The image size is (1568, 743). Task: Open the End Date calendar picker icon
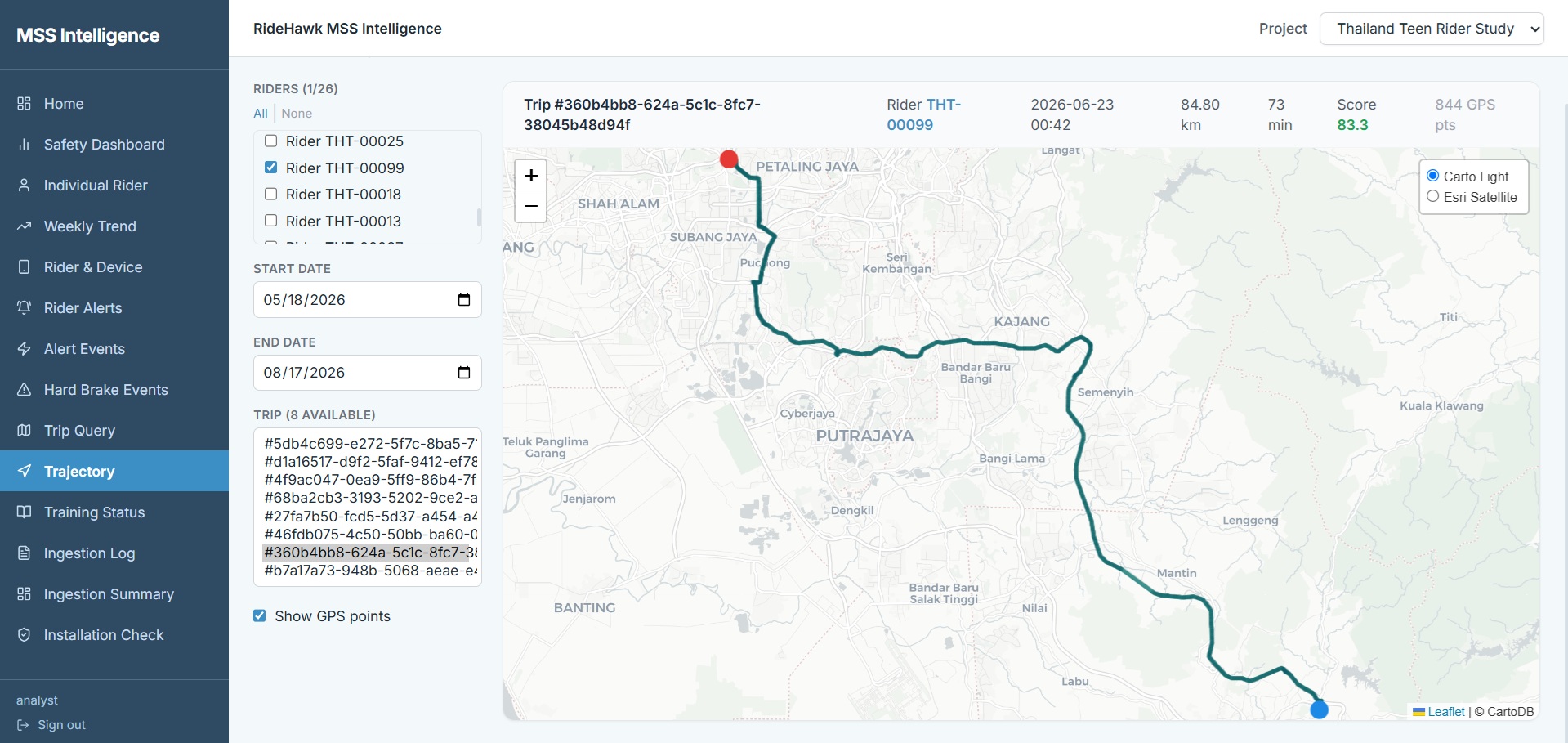click(464, 373)
